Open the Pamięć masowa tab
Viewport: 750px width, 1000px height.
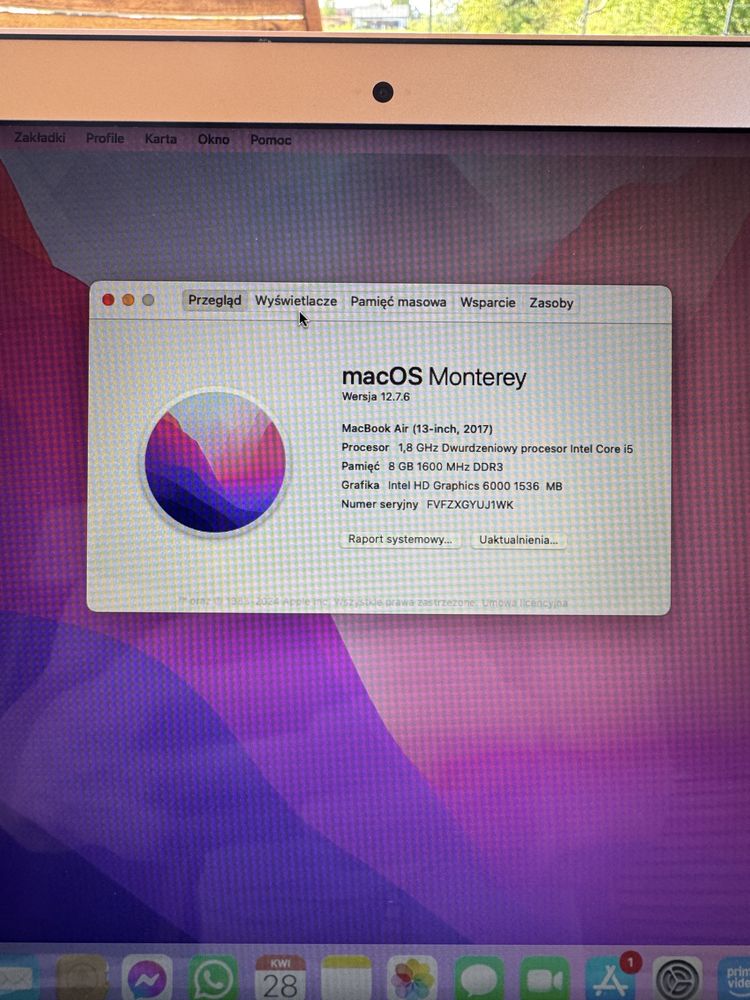tap(398, 302)
